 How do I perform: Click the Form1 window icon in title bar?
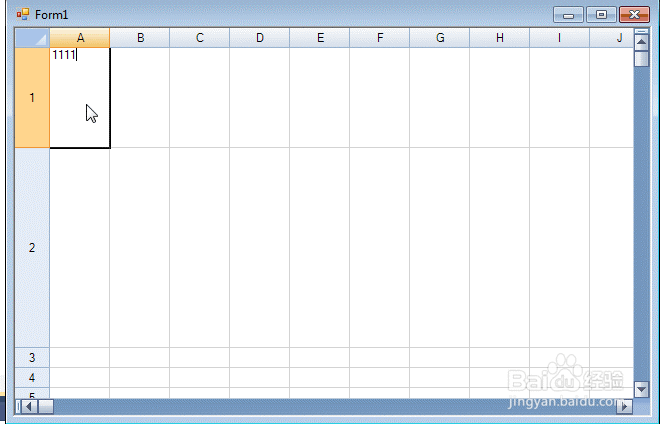23,15
